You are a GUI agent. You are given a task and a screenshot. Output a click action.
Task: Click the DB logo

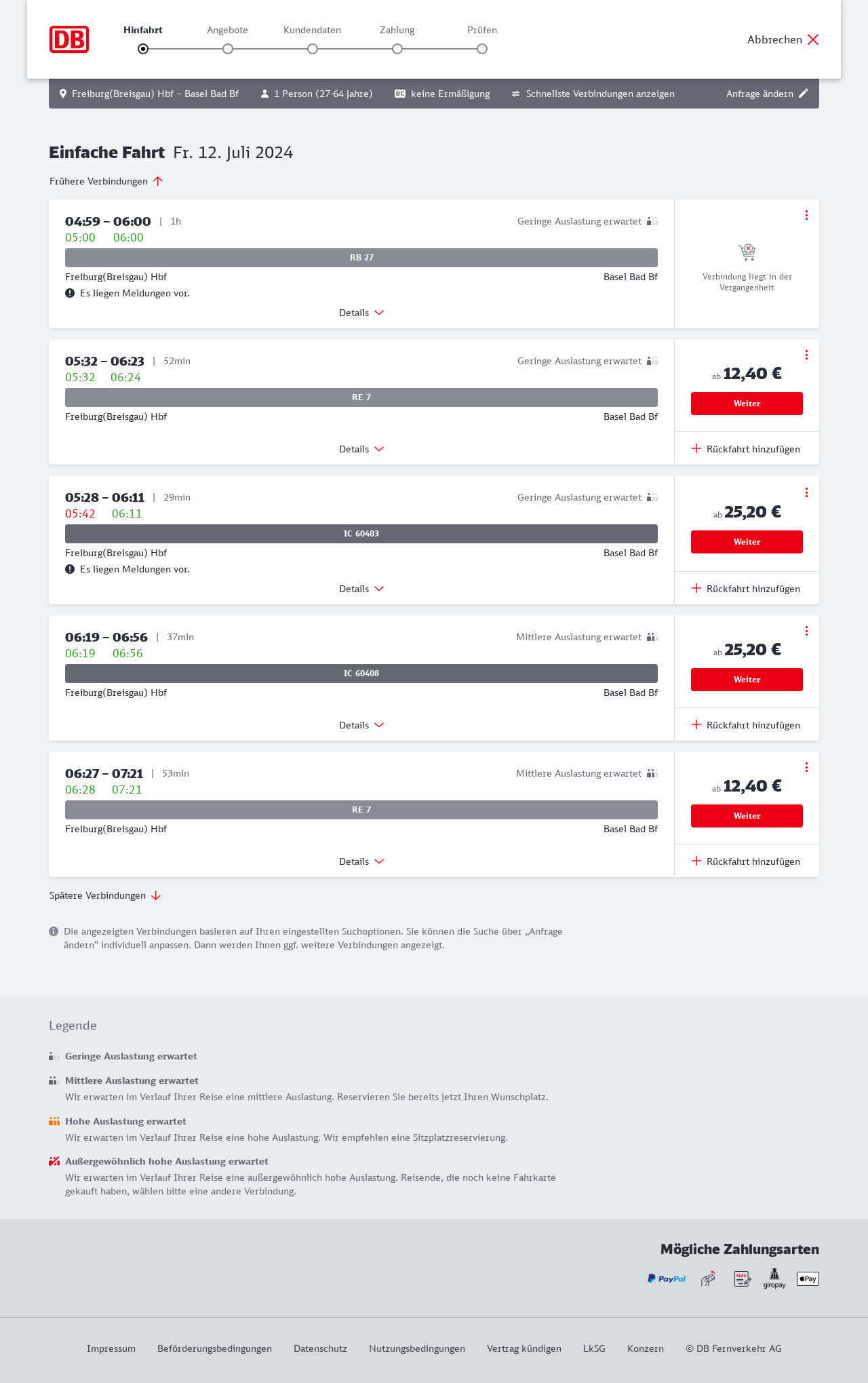click(x=69, y=39)
